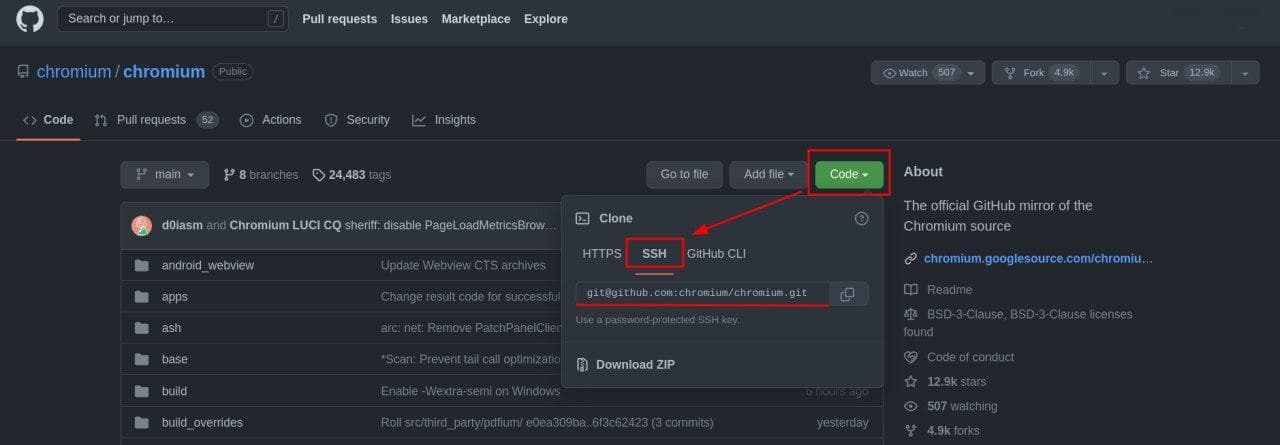This screenshot has width=1280, height=445.
Task: Click folder icon beside build_overrides
Action: 141,422
